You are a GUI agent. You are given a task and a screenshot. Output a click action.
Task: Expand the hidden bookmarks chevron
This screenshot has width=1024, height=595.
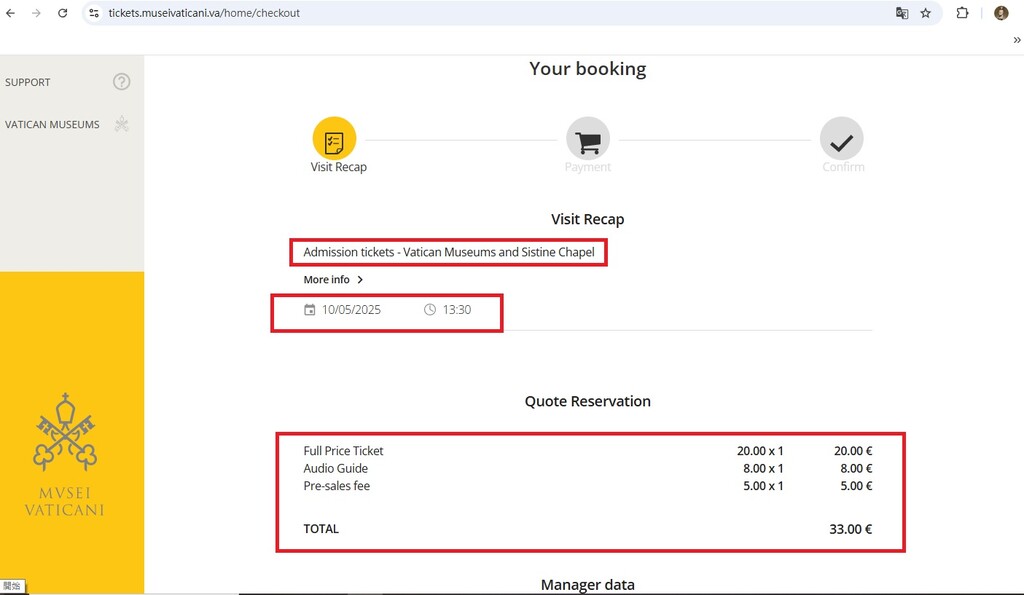point(1016,40)
